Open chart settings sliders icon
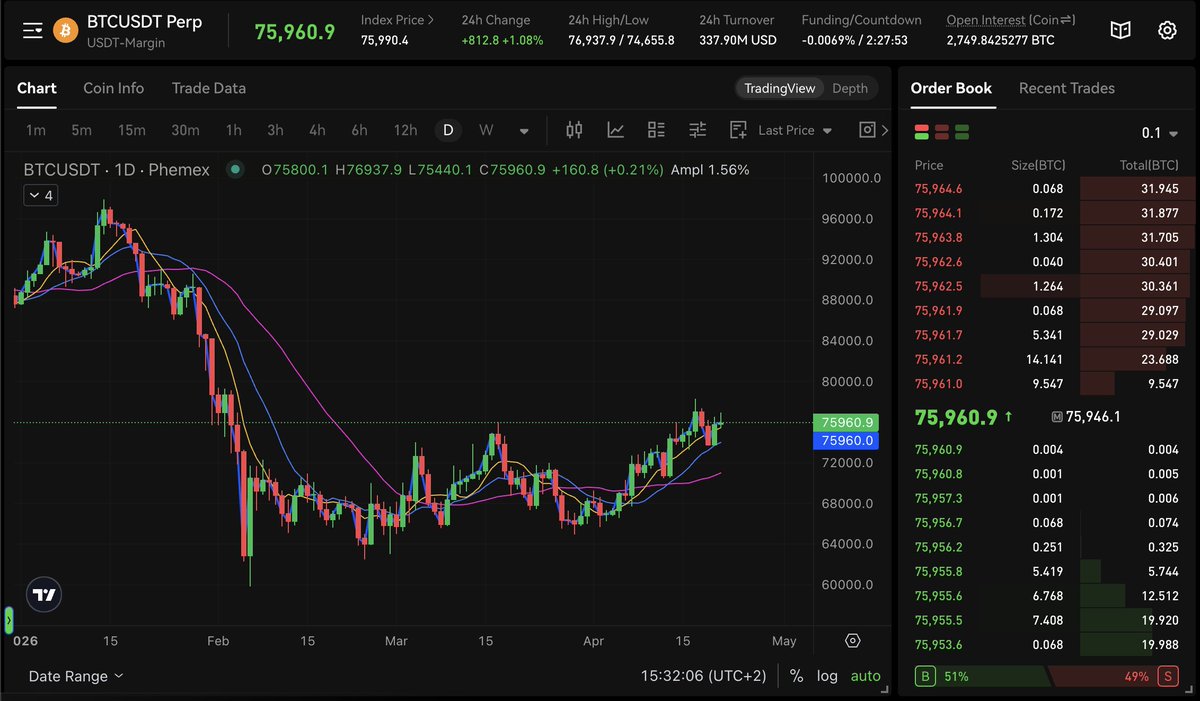Image resolution: width=1200 pixels, height=701 pixels. coord(698,130)
